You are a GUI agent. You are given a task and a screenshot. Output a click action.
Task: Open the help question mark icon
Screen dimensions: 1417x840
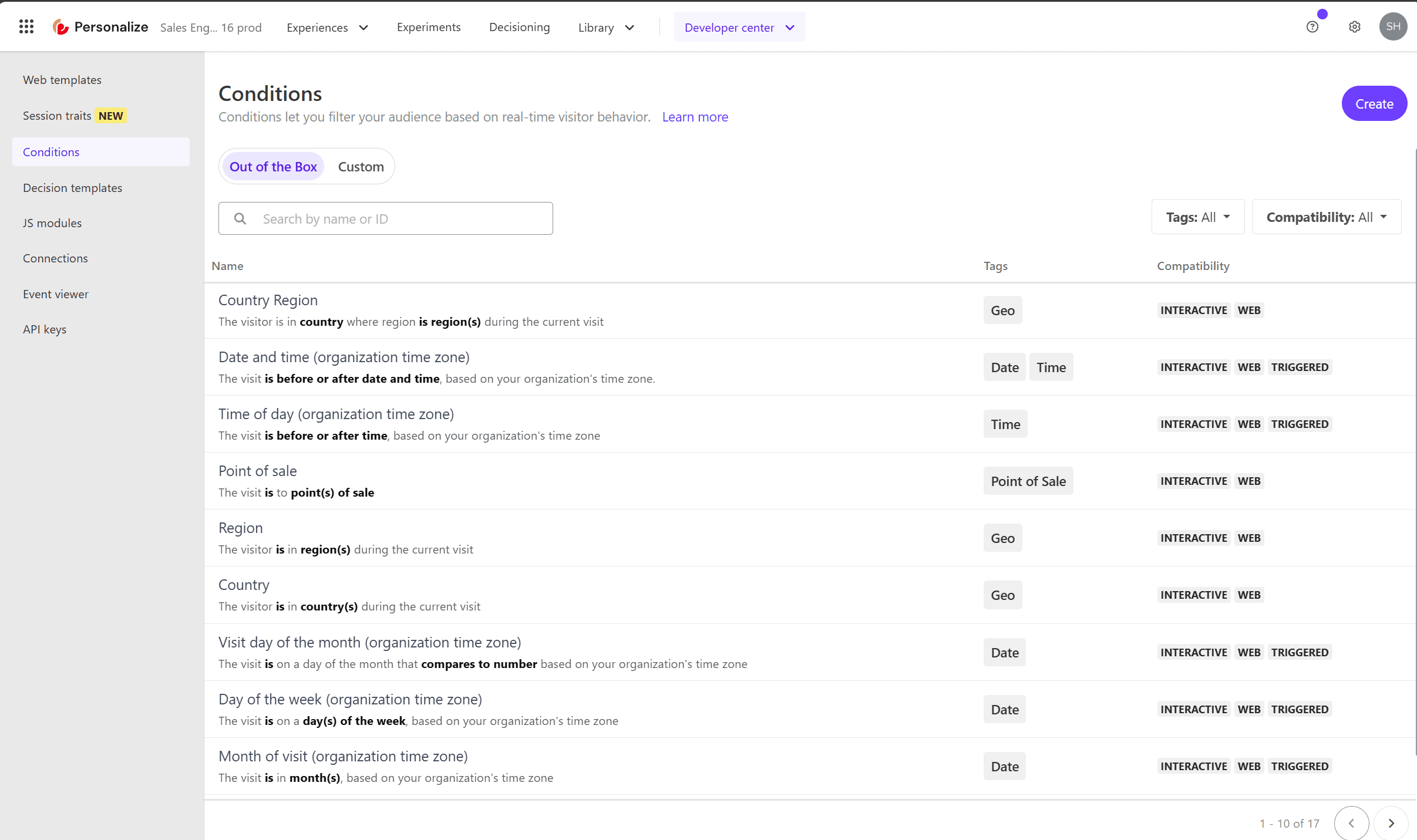point(1312,27)
